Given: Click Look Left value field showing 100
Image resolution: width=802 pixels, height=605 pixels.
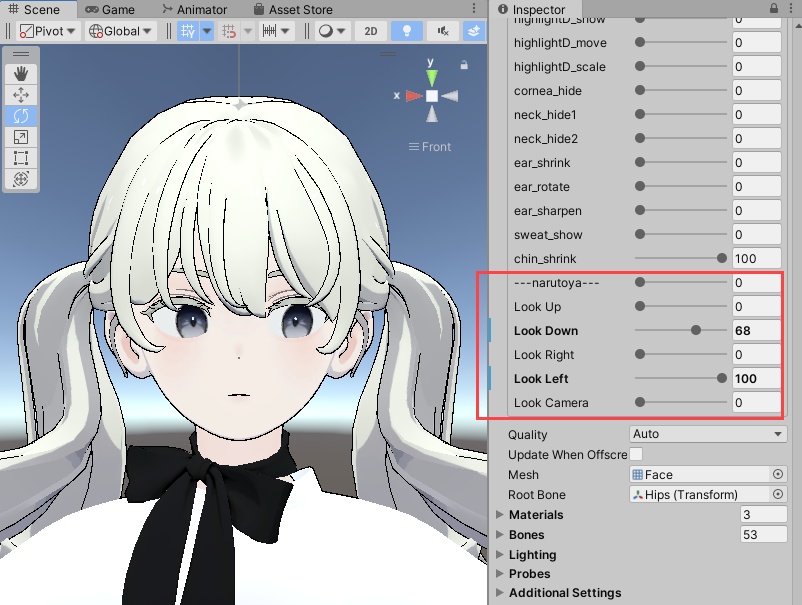Looking at the screenshot, I should click(756, 378).
